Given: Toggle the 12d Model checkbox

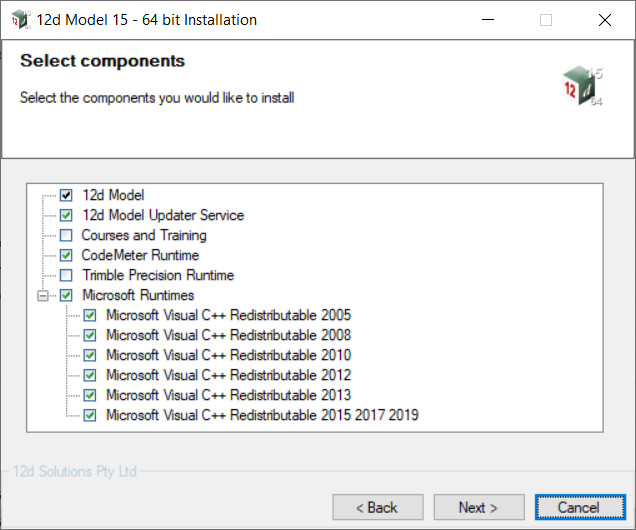Looking at the screenshot, I should [x=66, y=195].
